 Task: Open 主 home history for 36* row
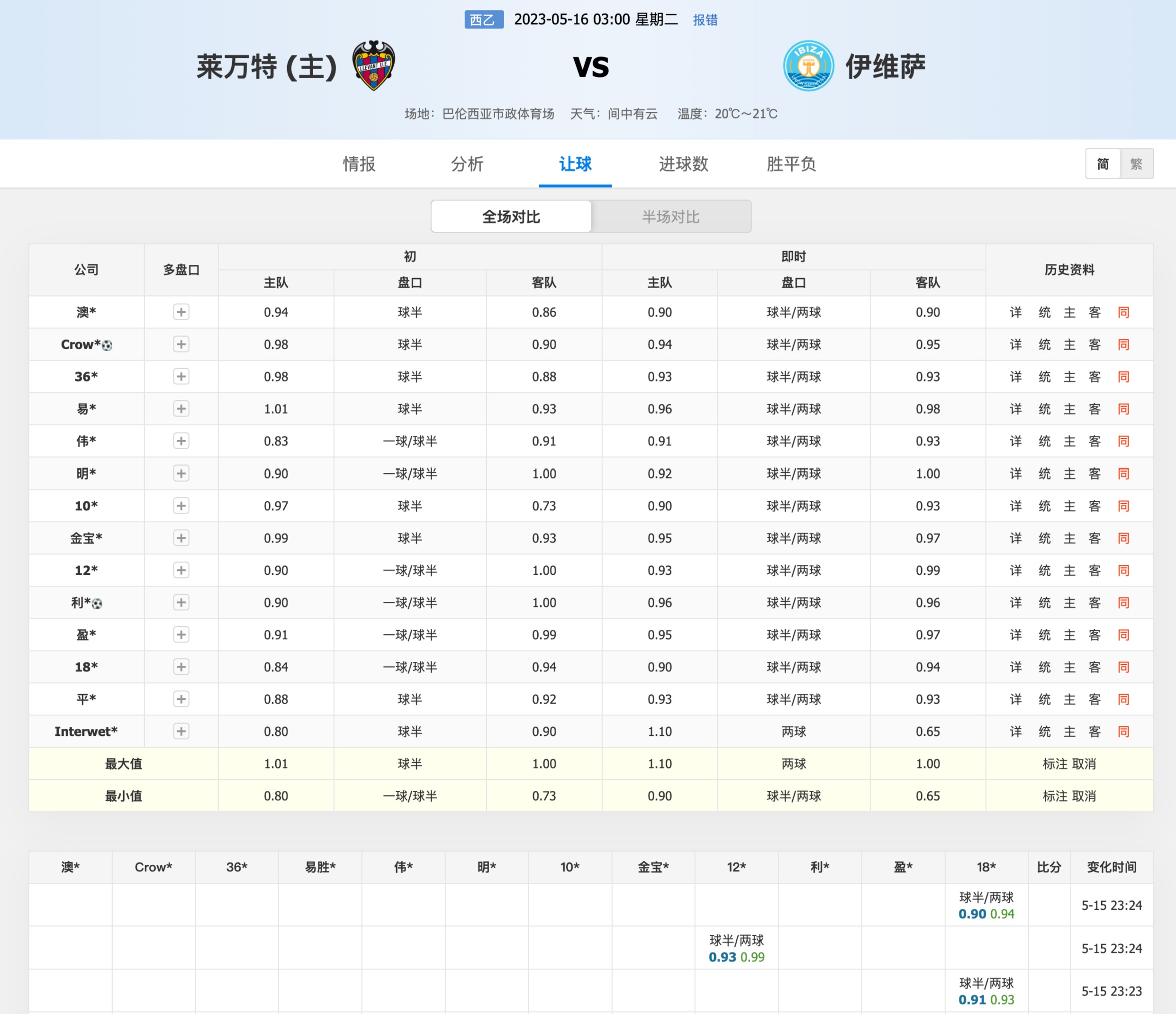pos(1069,376)
